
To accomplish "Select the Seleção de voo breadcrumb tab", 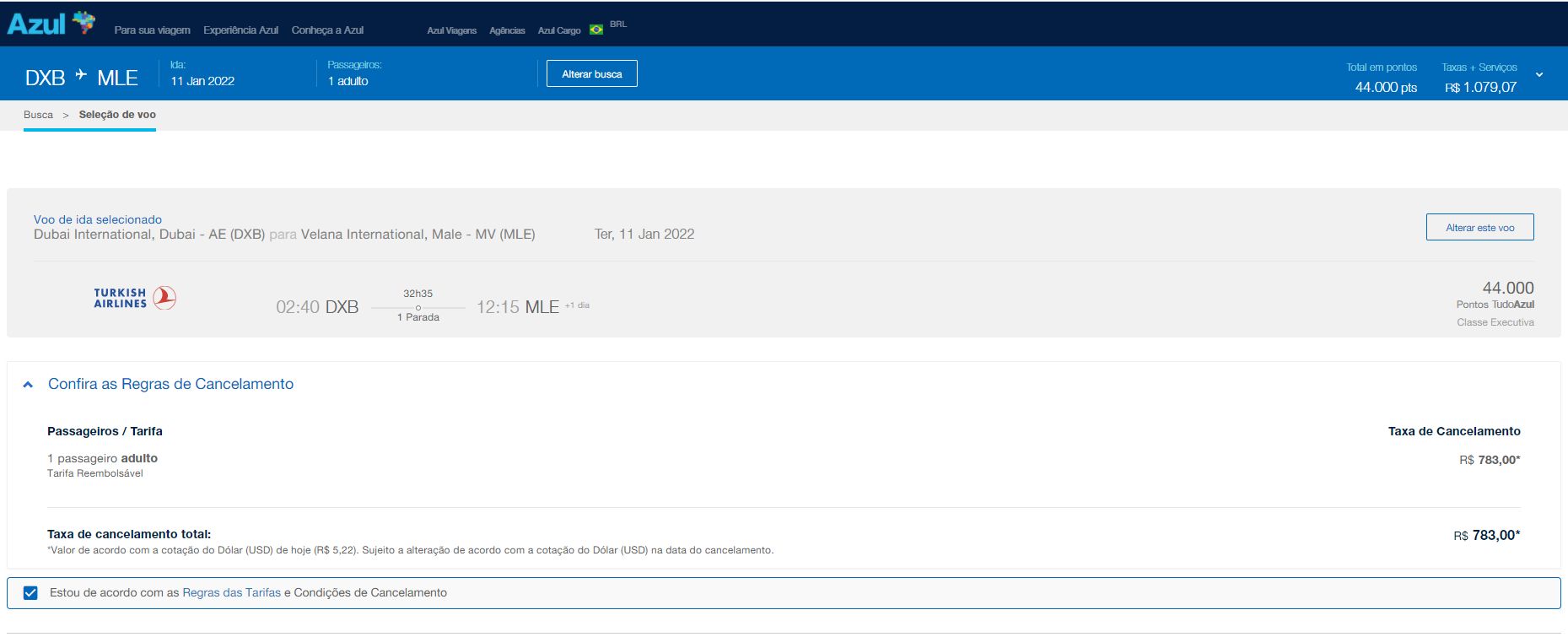I will pos(117,115).
